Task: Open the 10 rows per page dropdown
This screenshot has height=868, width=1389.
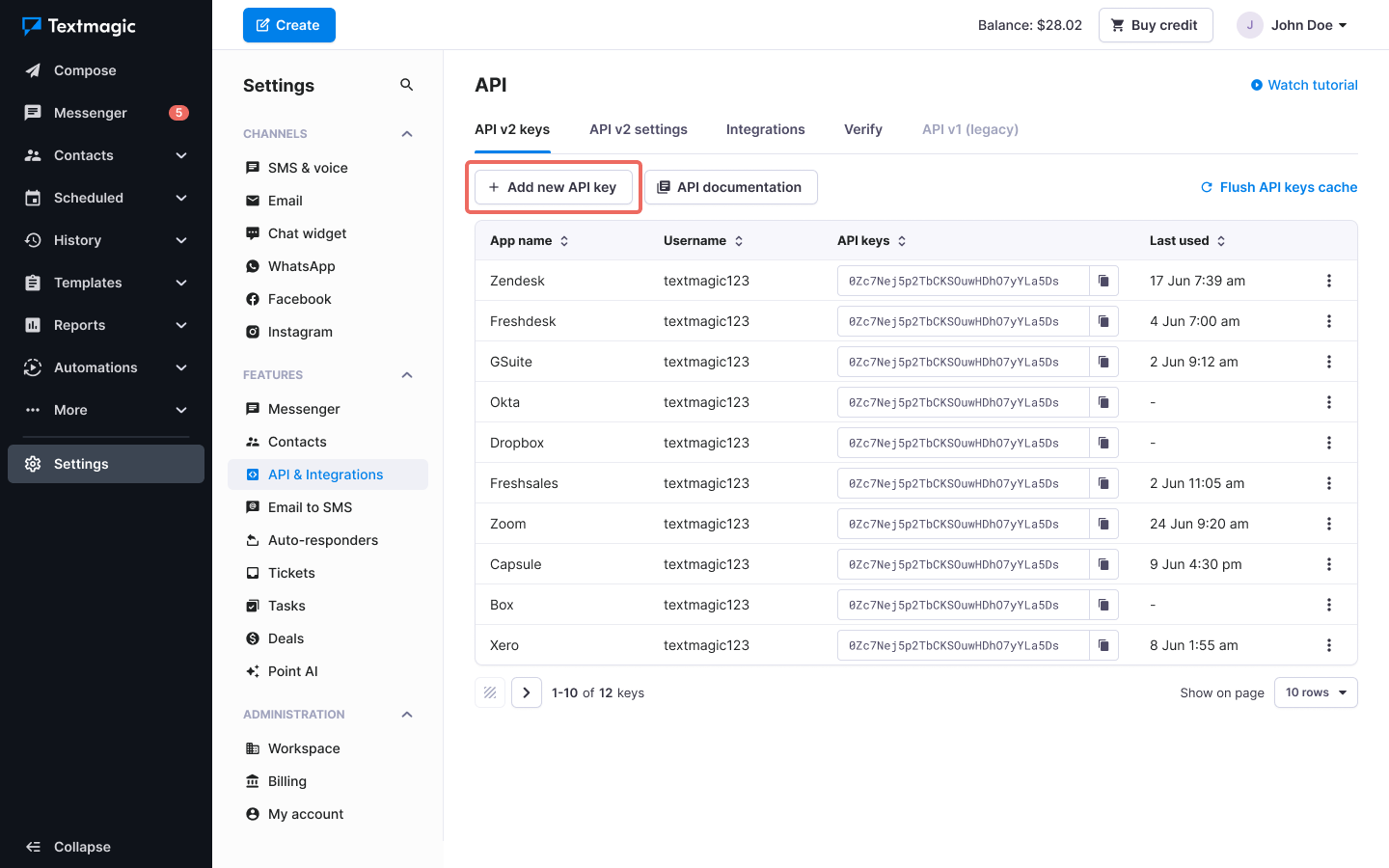Action: (x=1316, y=692)
